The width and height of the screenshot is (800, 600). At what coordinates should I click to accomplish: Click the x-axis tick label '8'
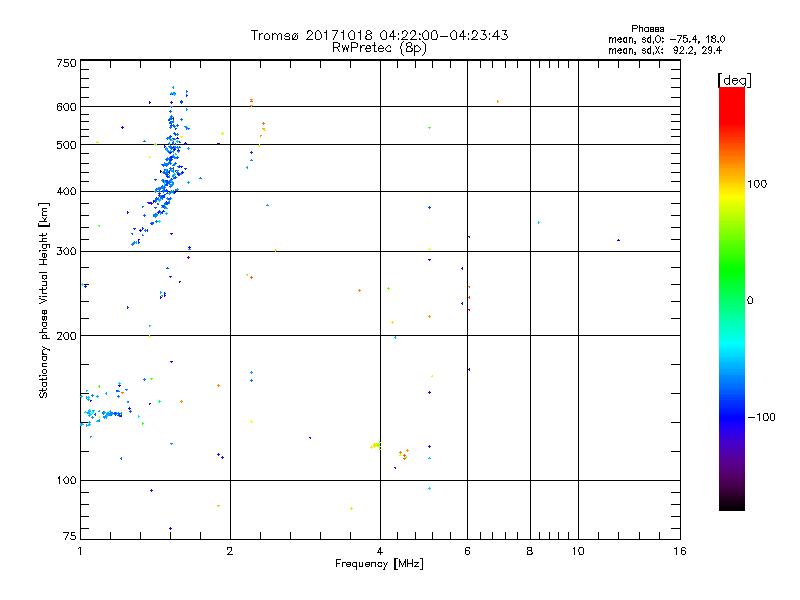tap(530, 551)
